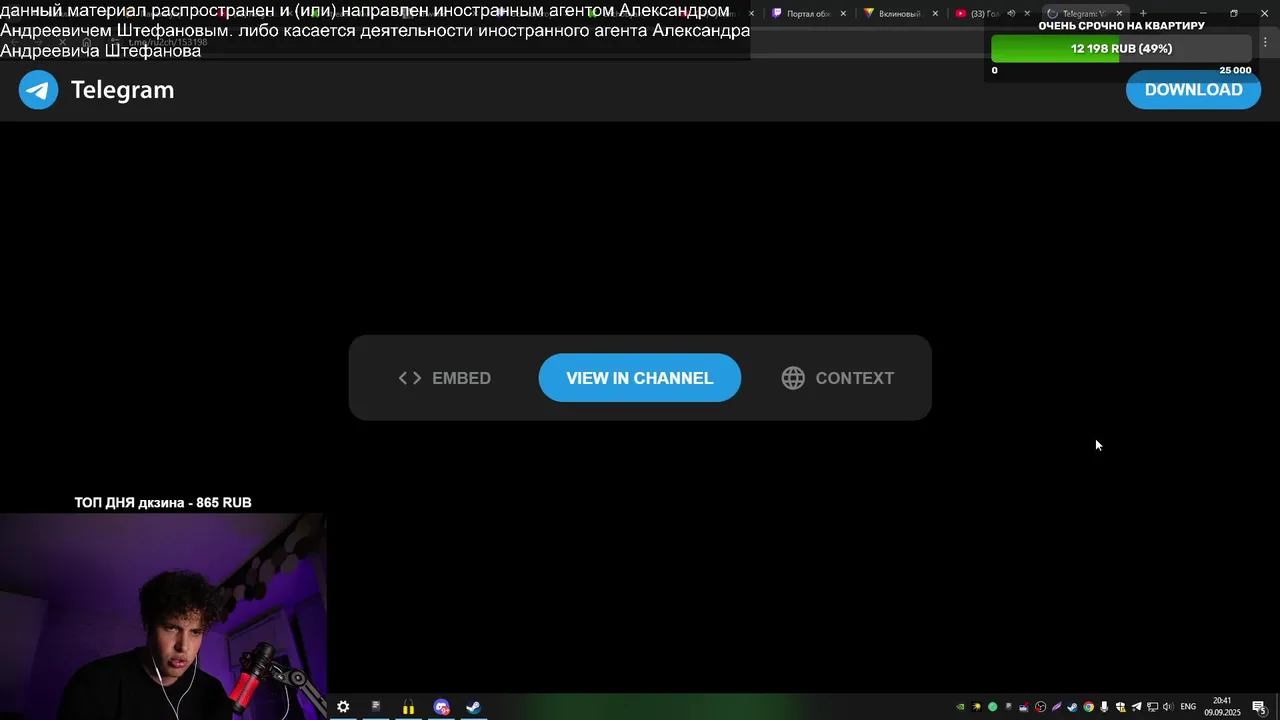This screenshot has height=720, width=1280.
Task: Click the embed code brackets icon
Action: tap(410, 378)
